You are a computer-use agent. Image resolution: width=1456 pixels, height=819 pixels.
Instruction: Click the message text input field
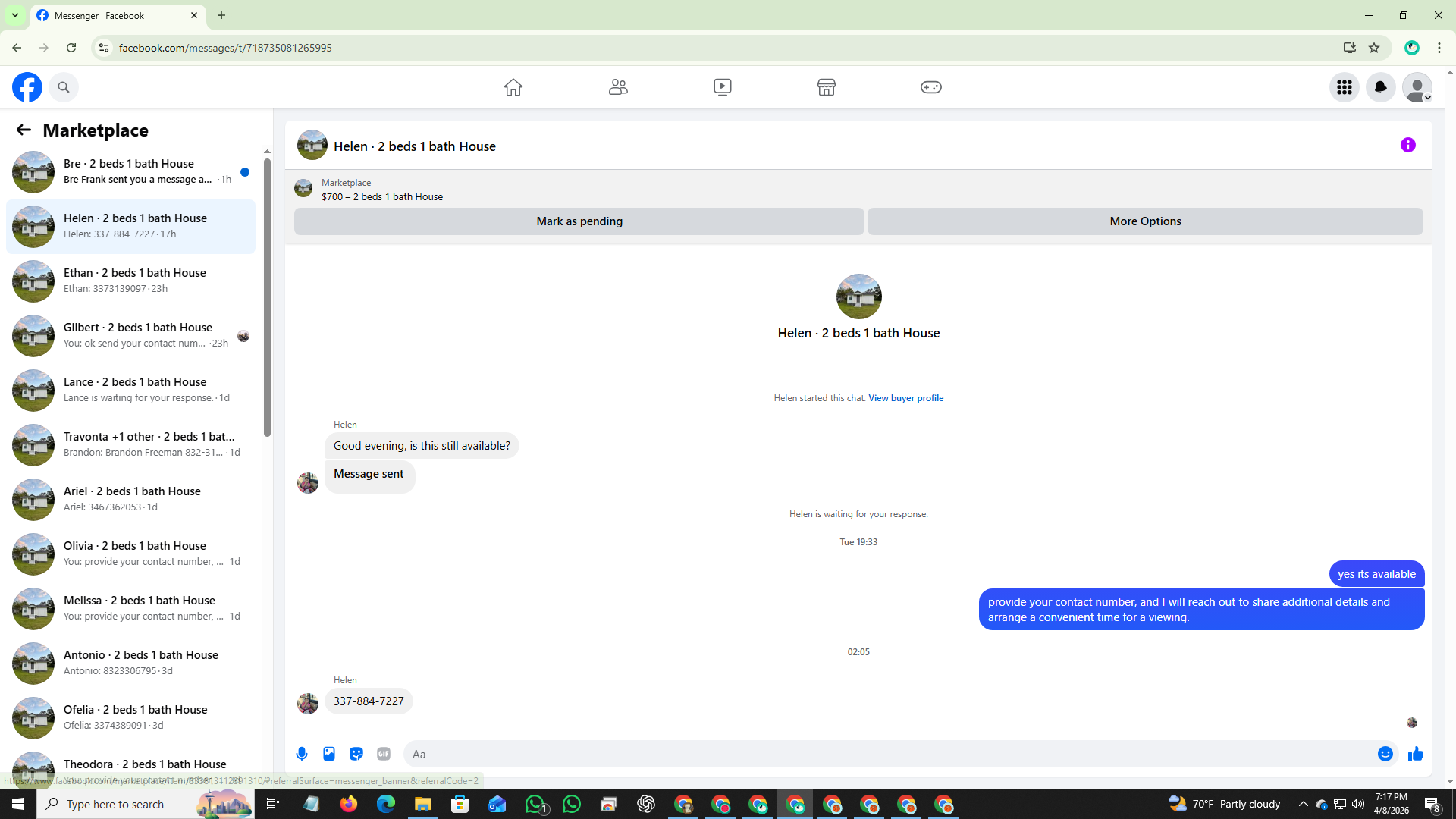pyautogui.click(x=887, y=754)
